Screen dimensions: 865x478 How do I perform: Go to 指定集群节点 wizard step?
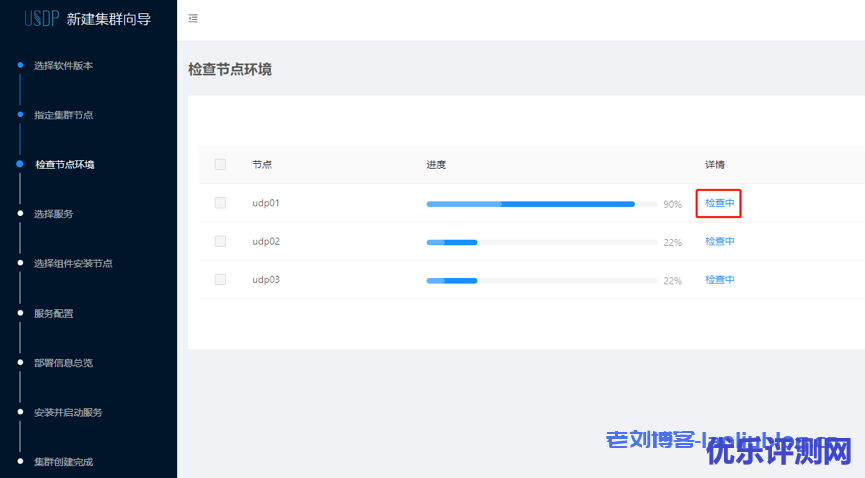(63, 115)
